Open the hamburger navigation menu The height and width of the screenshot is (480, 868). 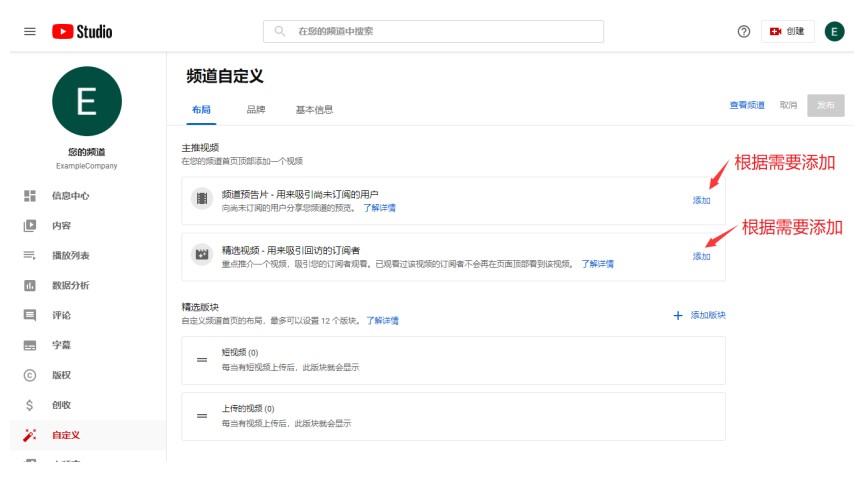(30, 32)
